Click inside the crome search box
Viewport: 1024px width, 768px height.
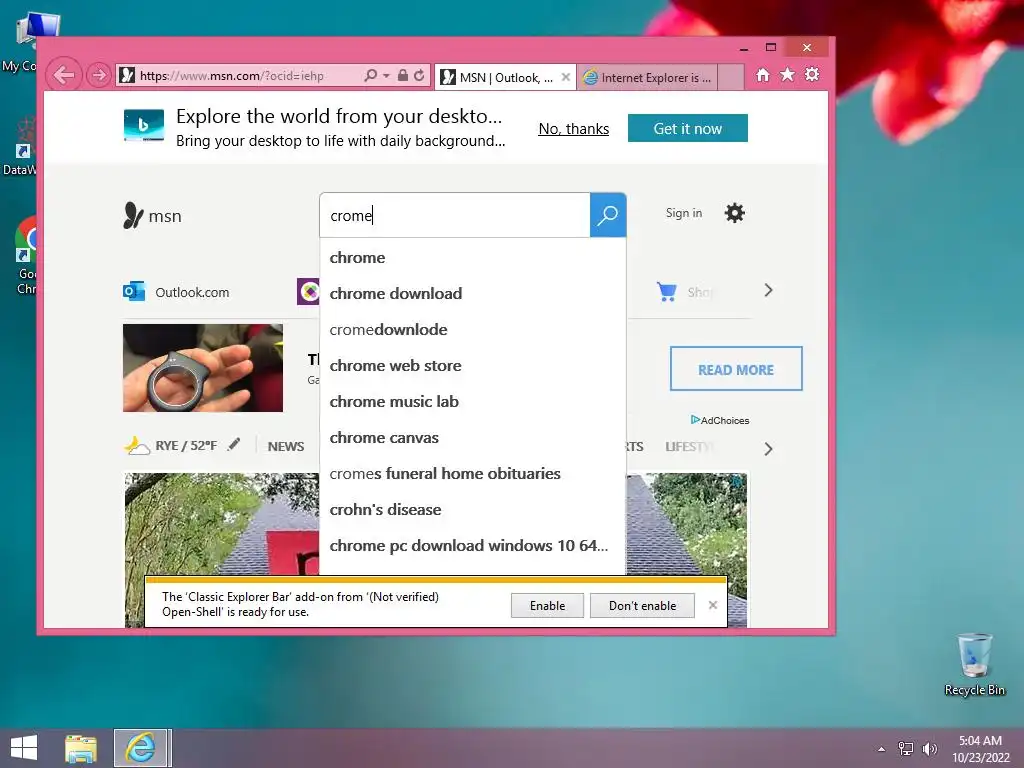point(455,216)
